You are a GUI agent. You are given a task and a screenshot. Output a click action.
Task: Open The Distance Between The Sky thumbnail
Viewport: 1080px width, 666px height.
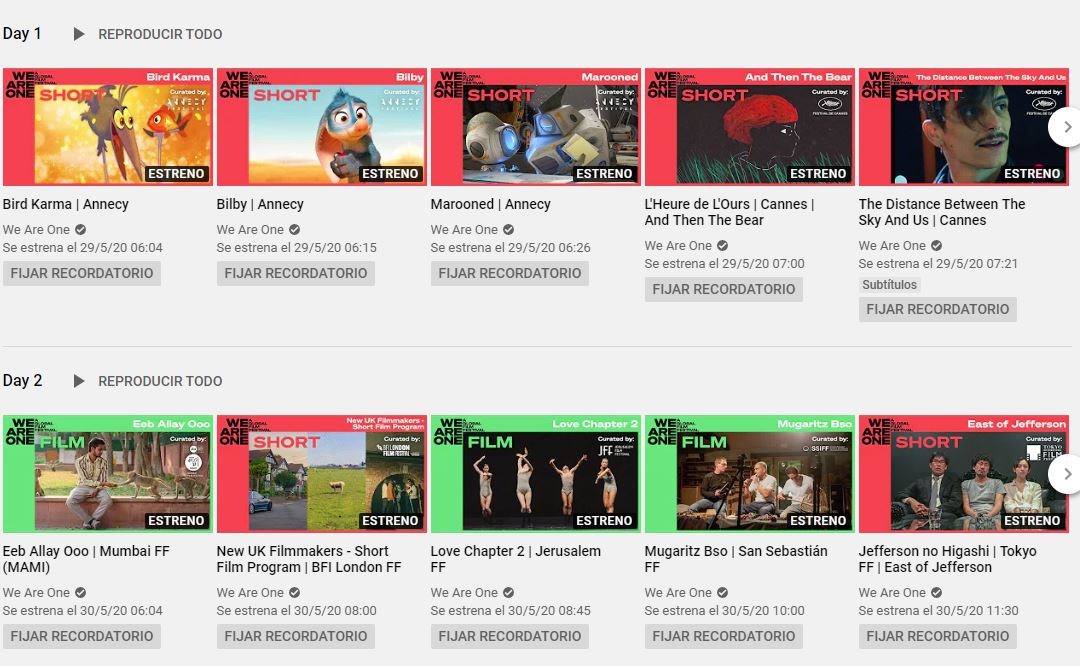(964, 127)
